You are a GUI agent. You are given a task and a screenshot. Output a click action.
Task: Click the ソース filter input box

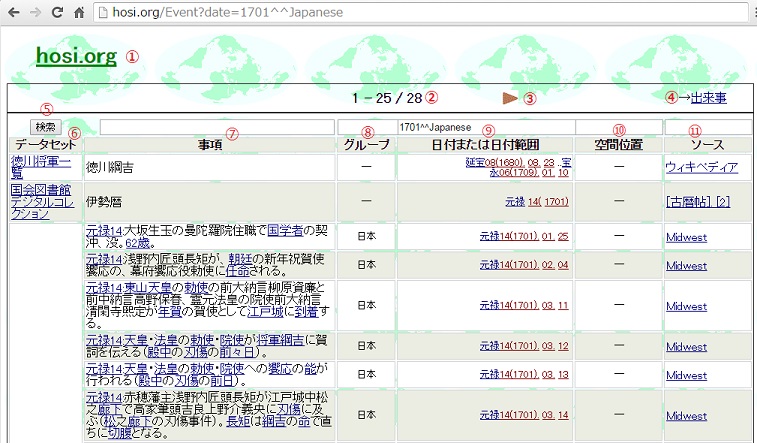tap(707, 127)
